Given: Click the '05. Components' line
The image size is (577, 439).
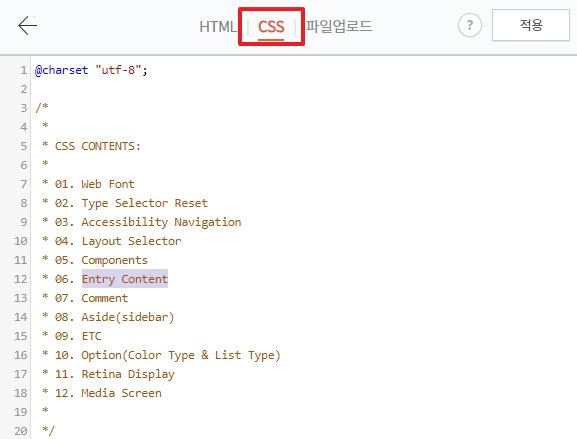Looking at the screenshot, I should tap(101, 260).
